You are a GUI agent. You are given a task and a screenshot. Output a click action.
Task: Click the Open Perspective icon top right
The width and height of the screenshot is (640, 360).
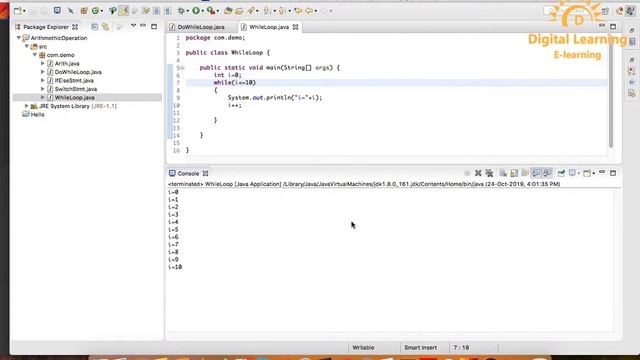tap(605, 11)
